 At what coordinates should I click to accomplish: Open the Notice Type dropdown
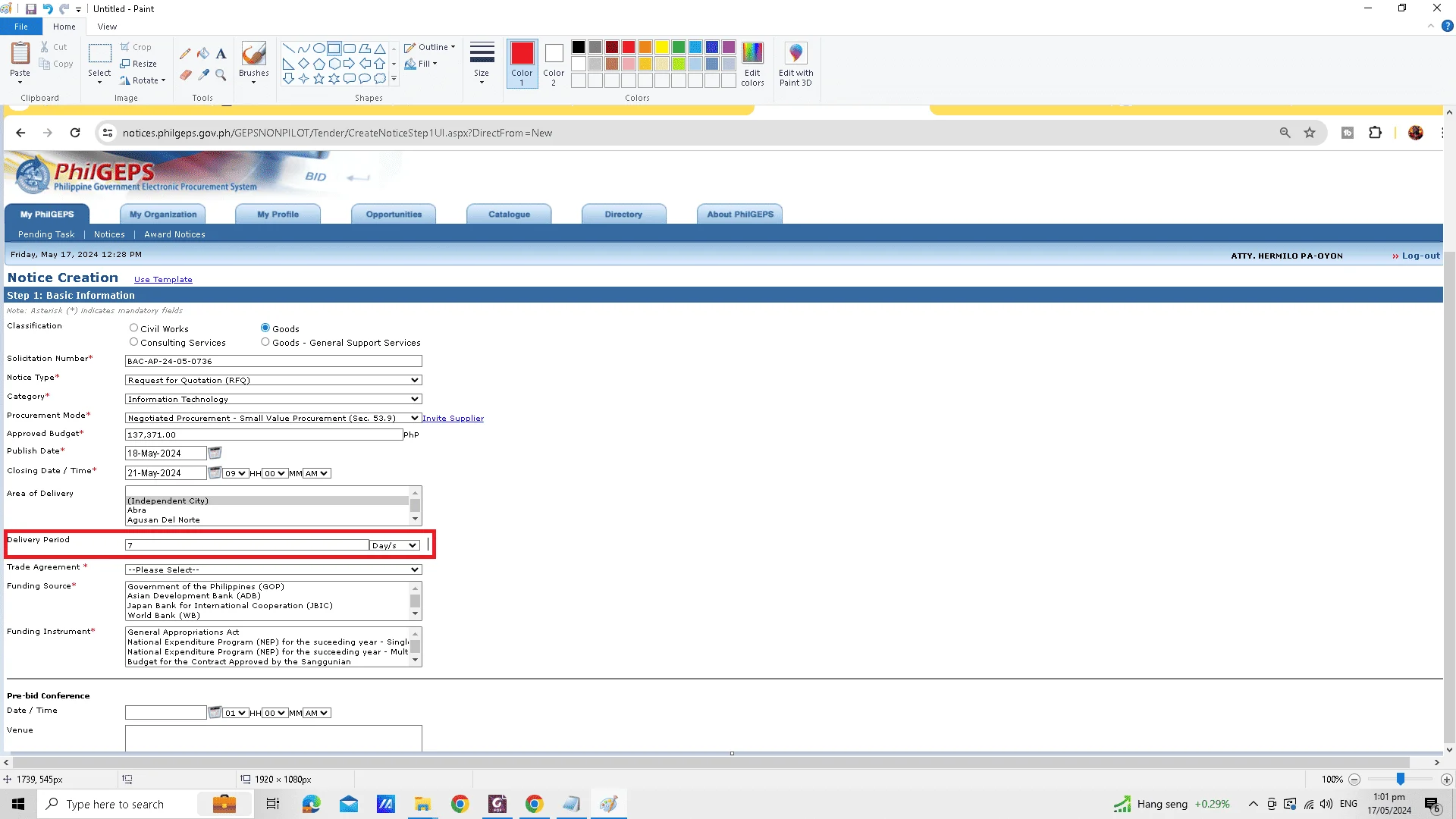[x=273, y=380]
